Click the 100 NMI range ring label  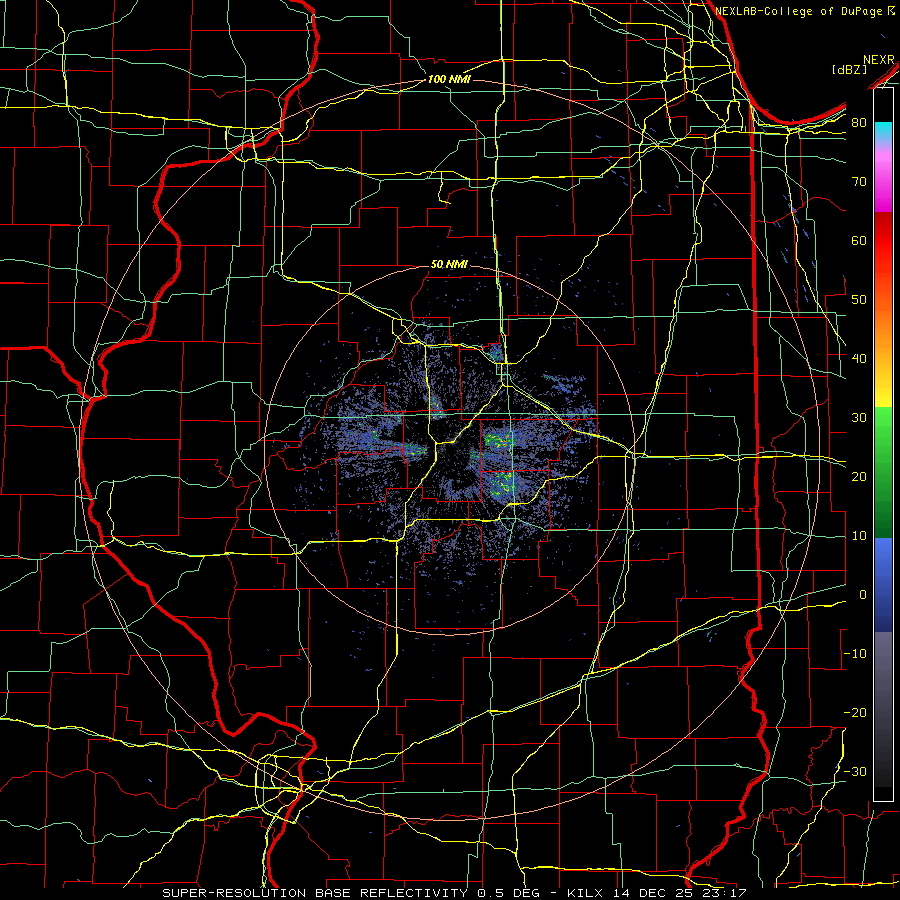[449, 79]
